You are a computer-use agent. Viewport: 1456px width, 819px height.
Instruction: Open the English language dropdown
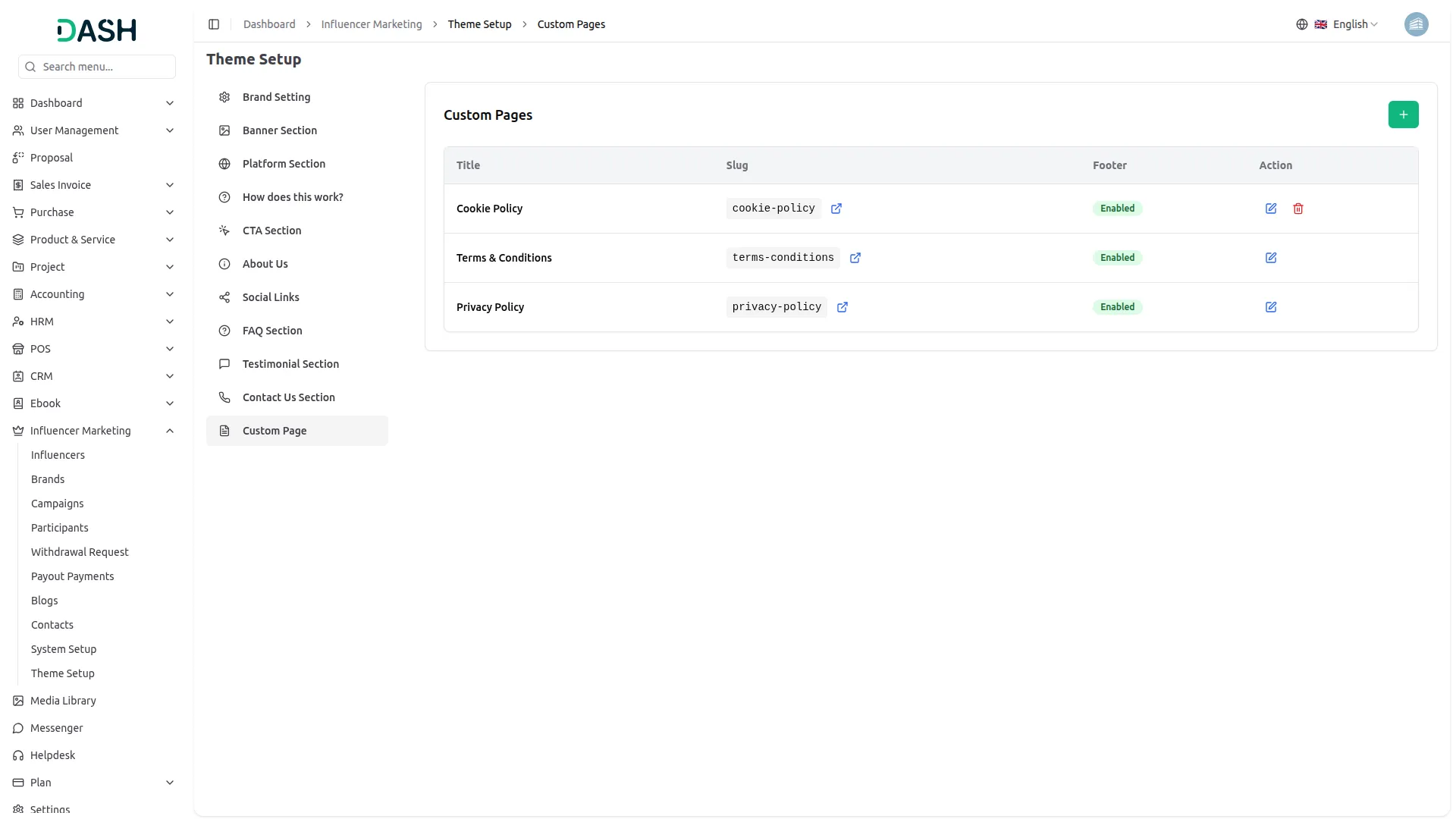pyautogui.click(x=1345, y=24)
